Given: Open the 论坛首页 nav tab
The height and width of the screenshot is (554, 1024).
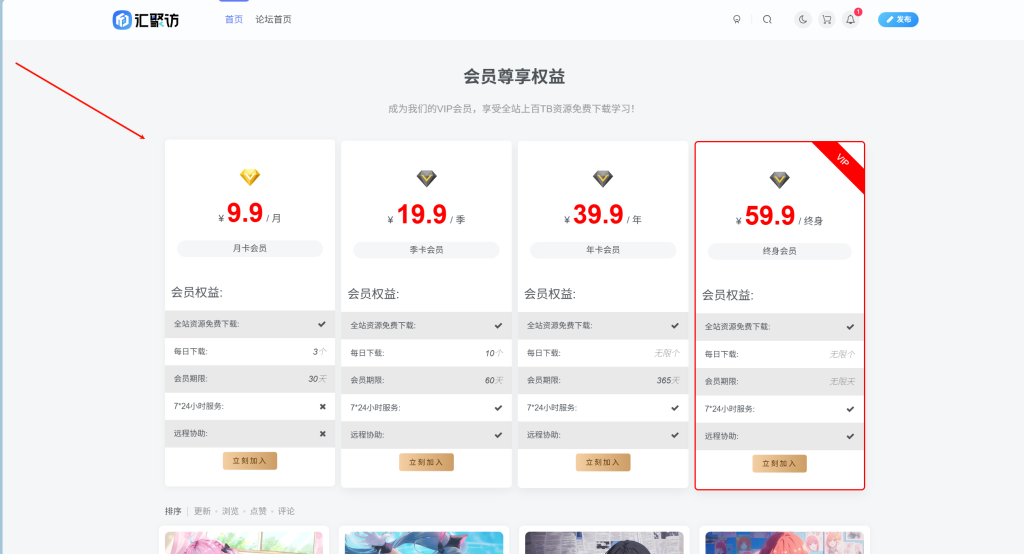Looking at the screenshot, I should pyautogui.click(x=274, y=20).
